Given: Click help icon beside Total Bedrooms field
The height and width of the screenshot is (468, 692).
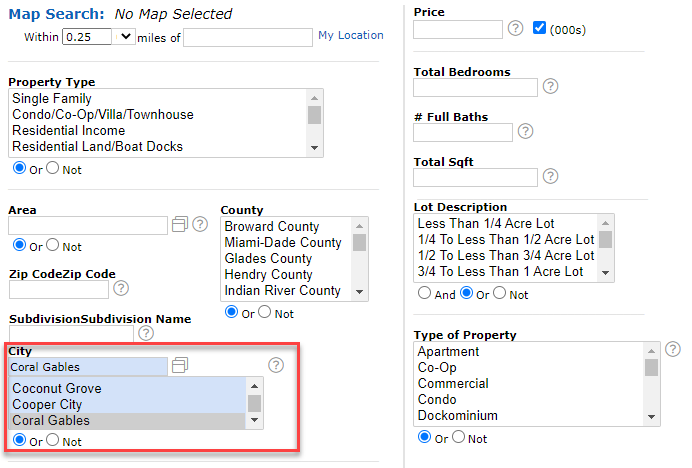Looking at the screenshot, I should pyautogui.click(x=550, y=87).
